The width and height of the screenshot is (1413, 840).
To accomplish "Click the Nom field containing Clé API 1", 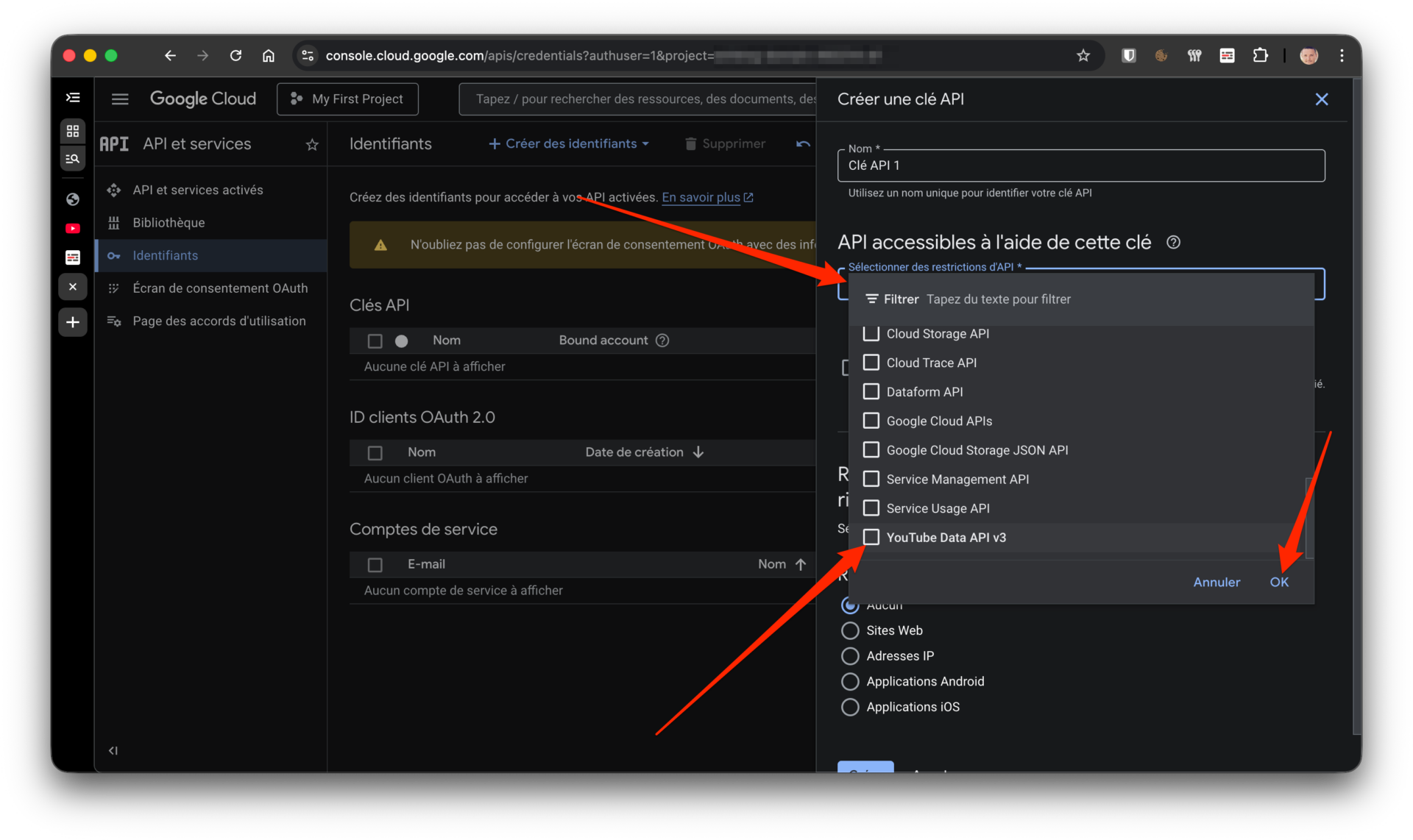I will click(1081, 165).
